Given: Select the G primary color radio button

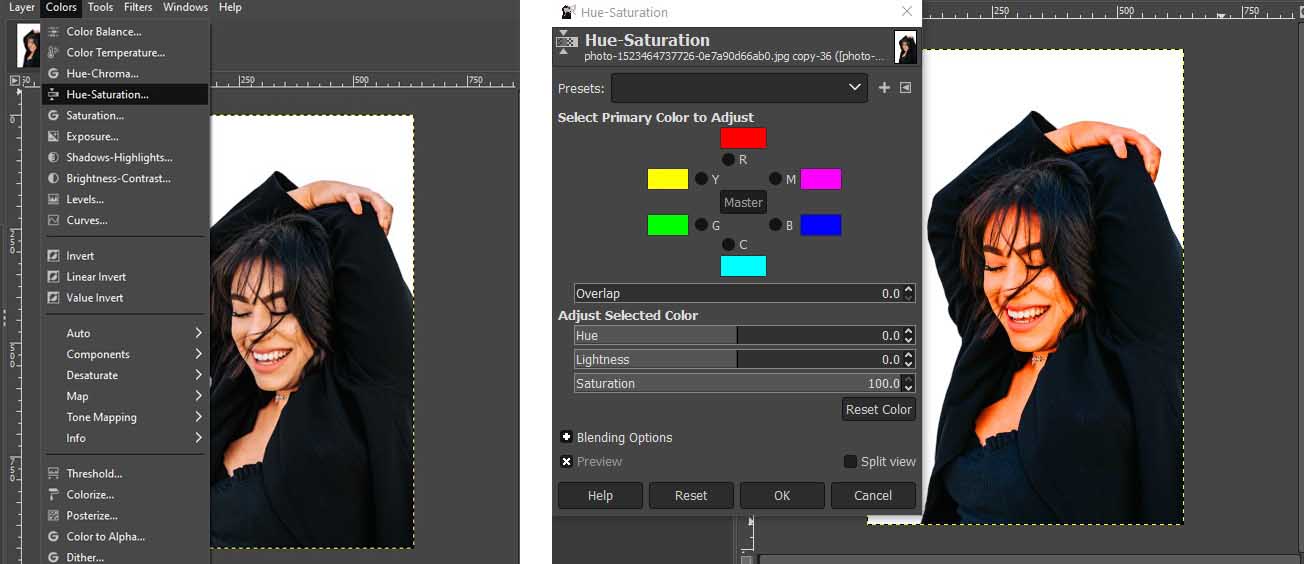Looking at the screenshot, I should coord(701,225).
